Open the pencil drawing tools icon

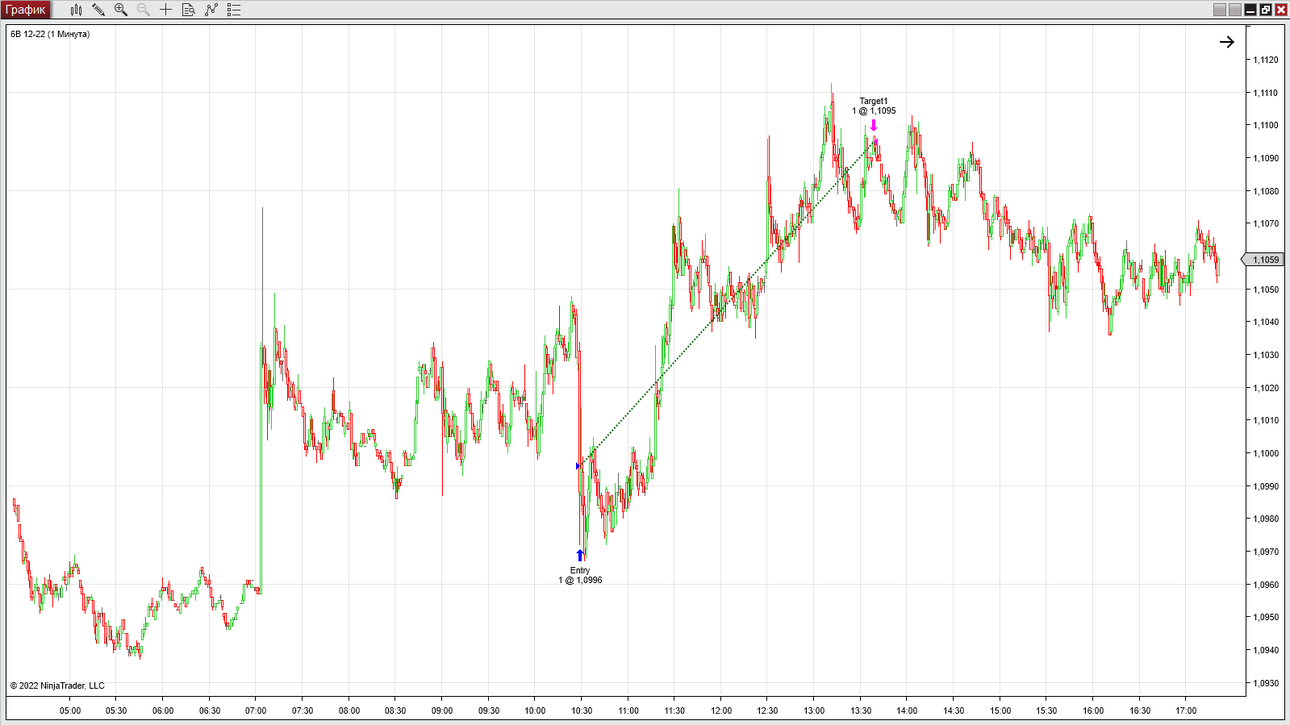98,10
